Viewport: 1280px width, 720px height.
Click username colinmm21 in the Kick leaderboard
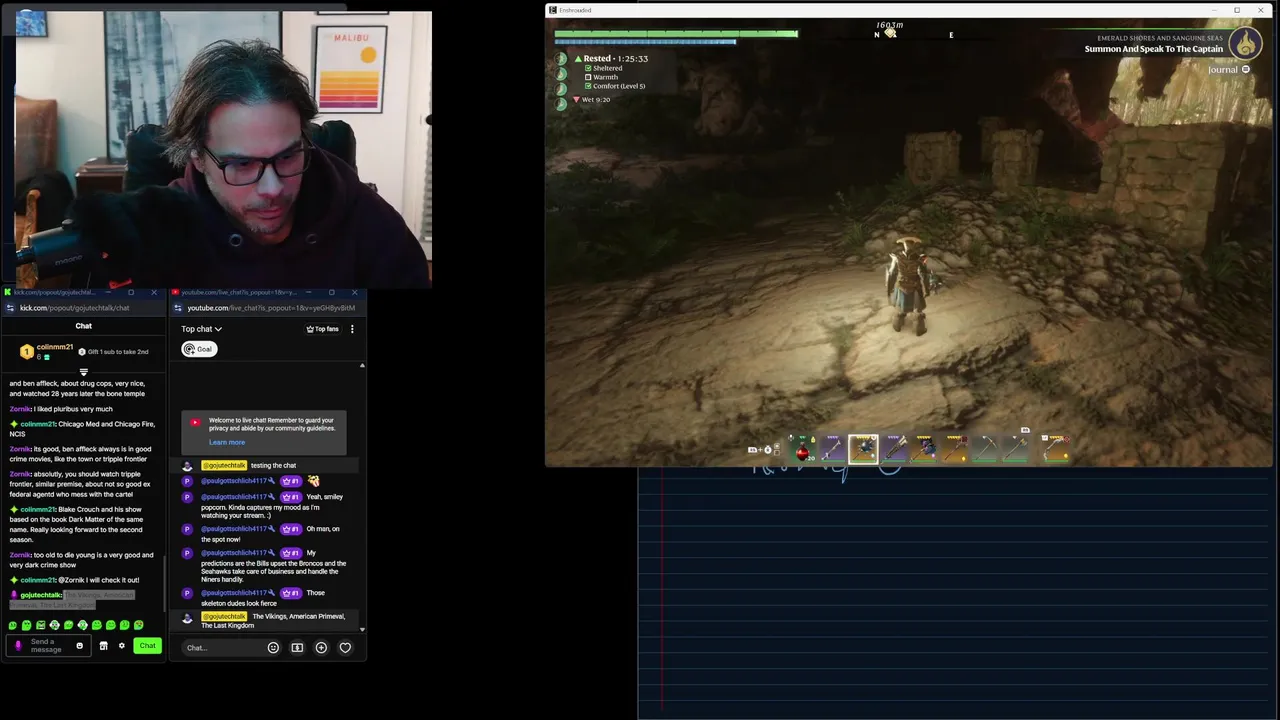coord(55,347)
